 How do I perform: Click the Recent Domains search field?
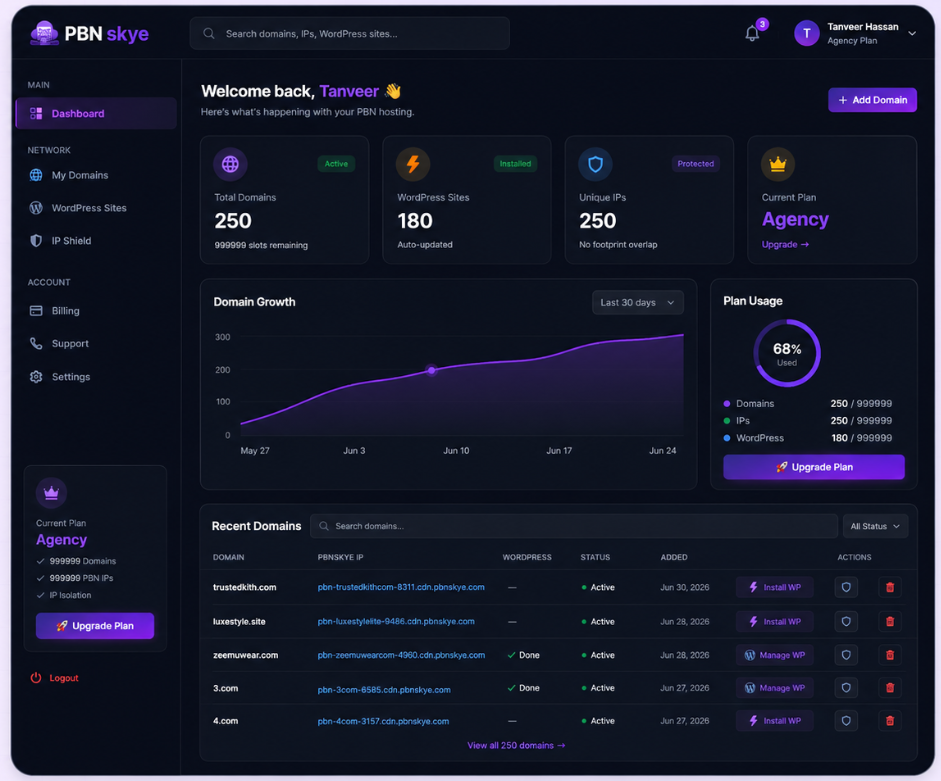coord(574,526)
